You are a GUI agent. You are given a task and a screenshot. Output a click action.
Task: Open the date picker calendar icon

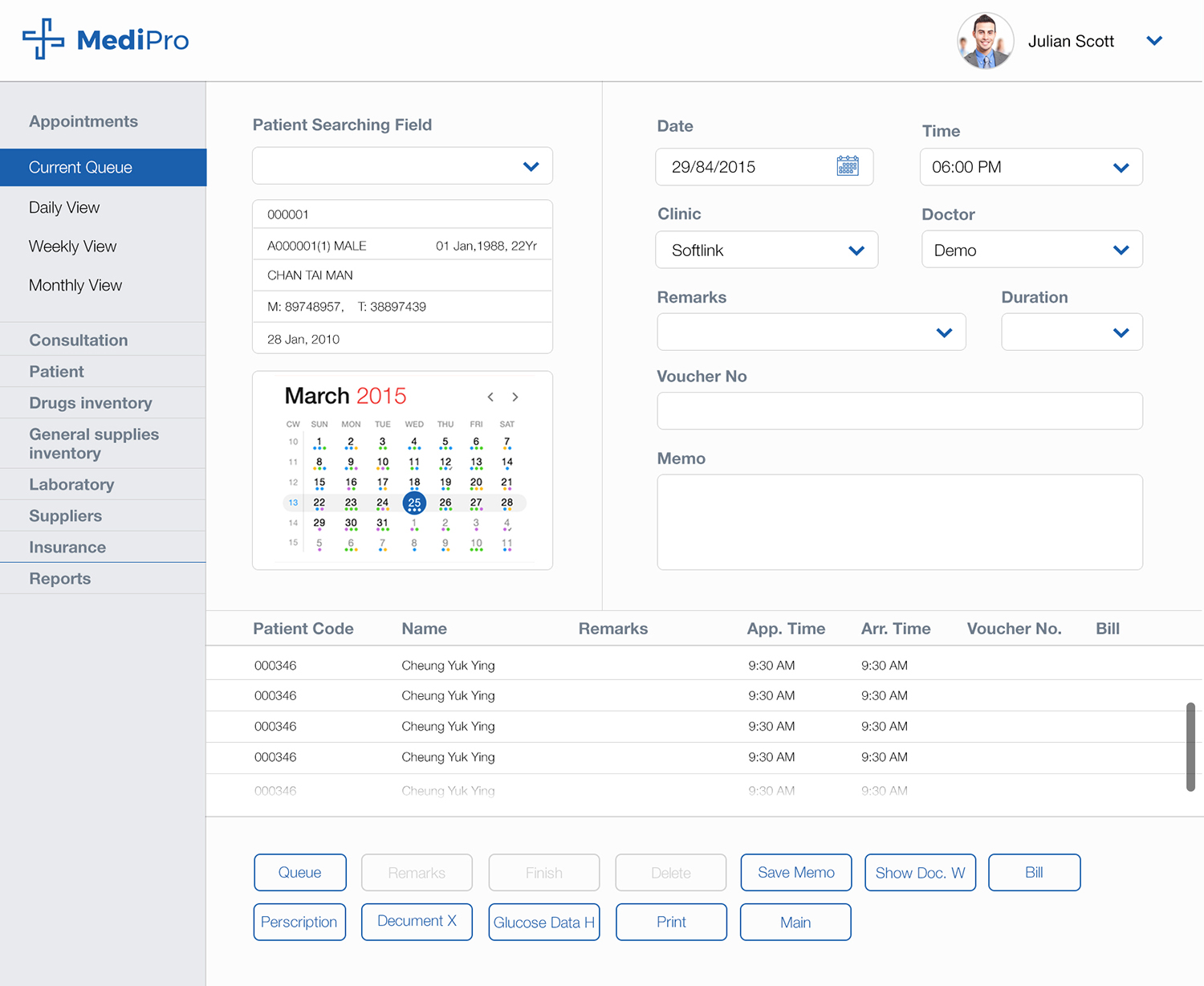coord(847,166)
